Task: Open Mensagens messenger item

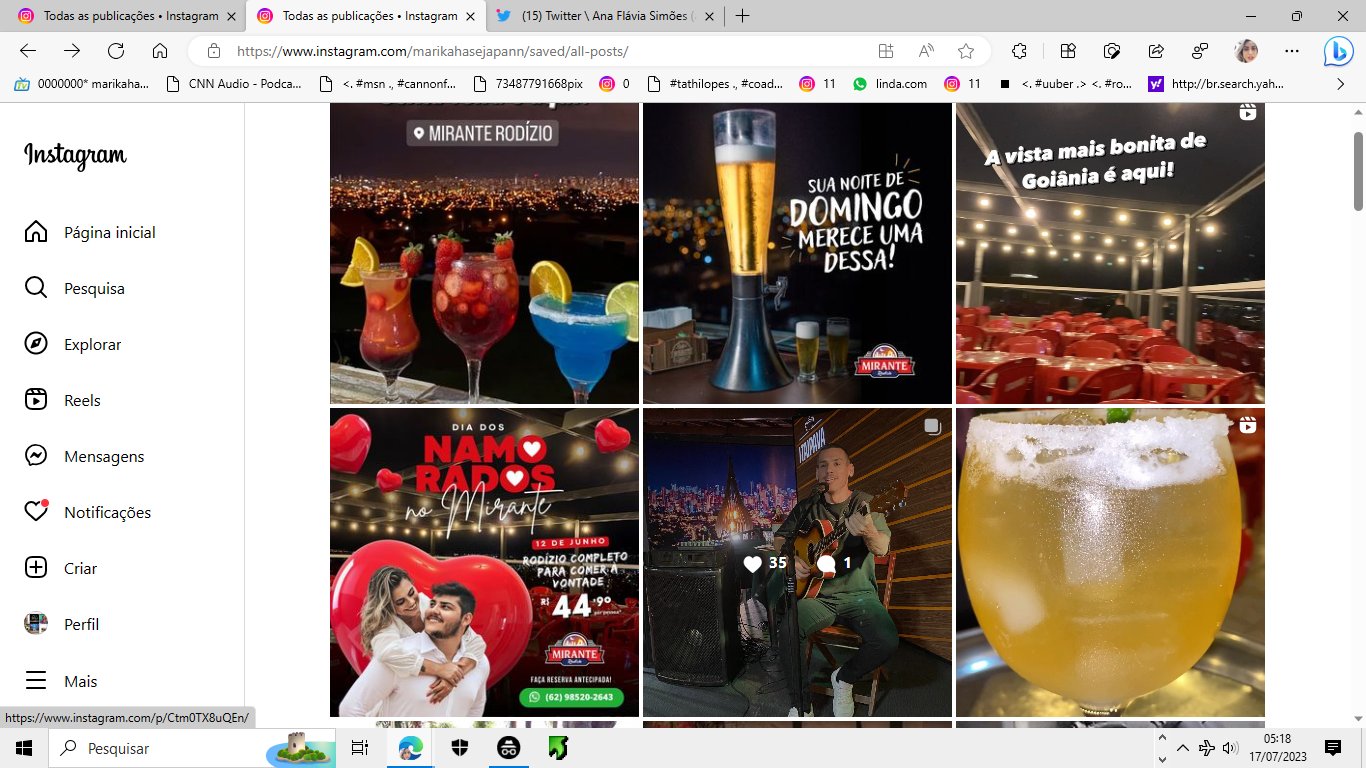Action: 84,456
